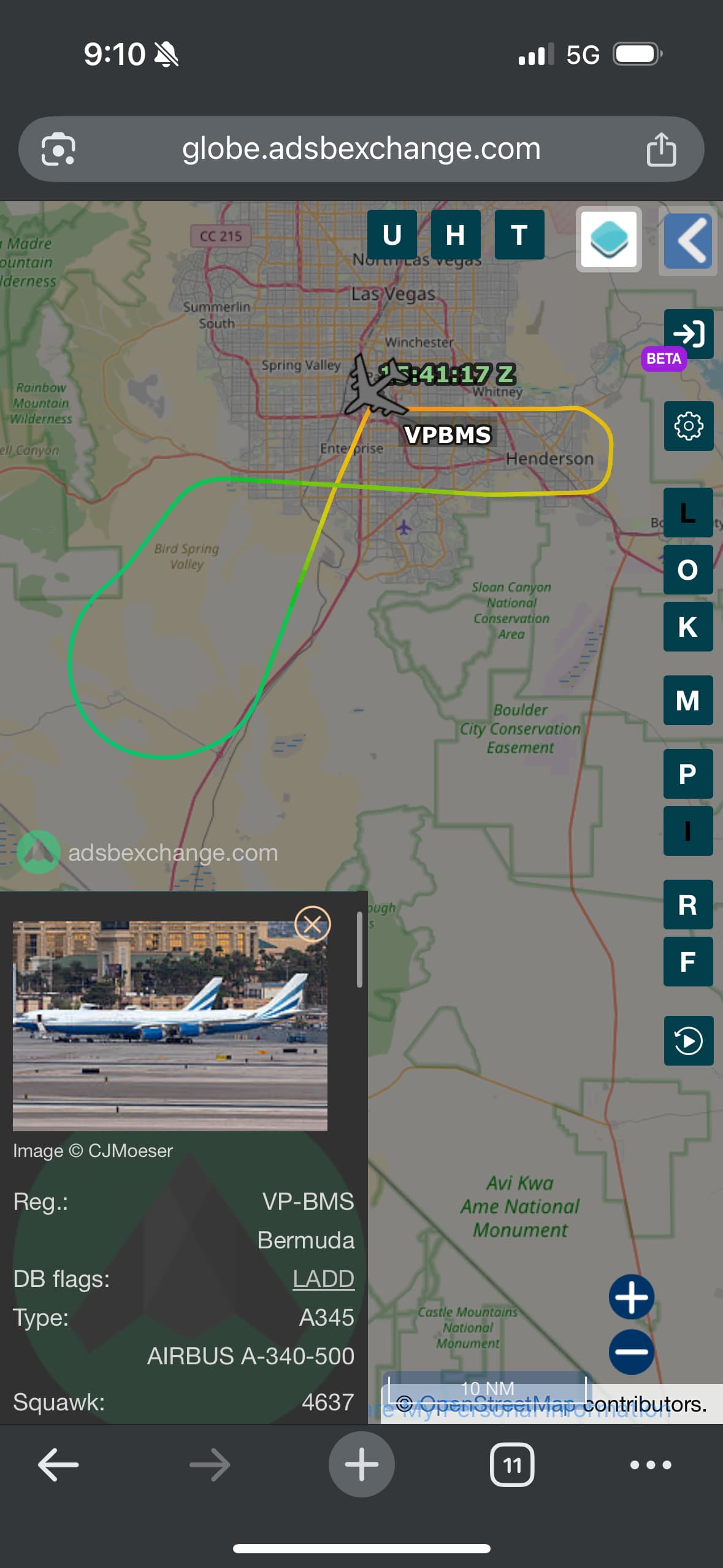Toggle the T button on map toolbar

pos(519,234)
